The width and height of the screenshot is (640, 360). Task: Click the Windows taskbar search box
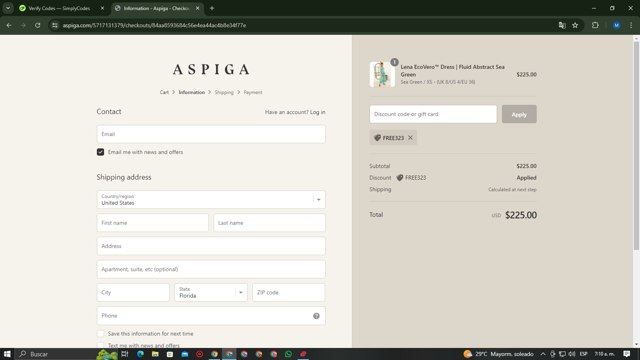(55, 354)
